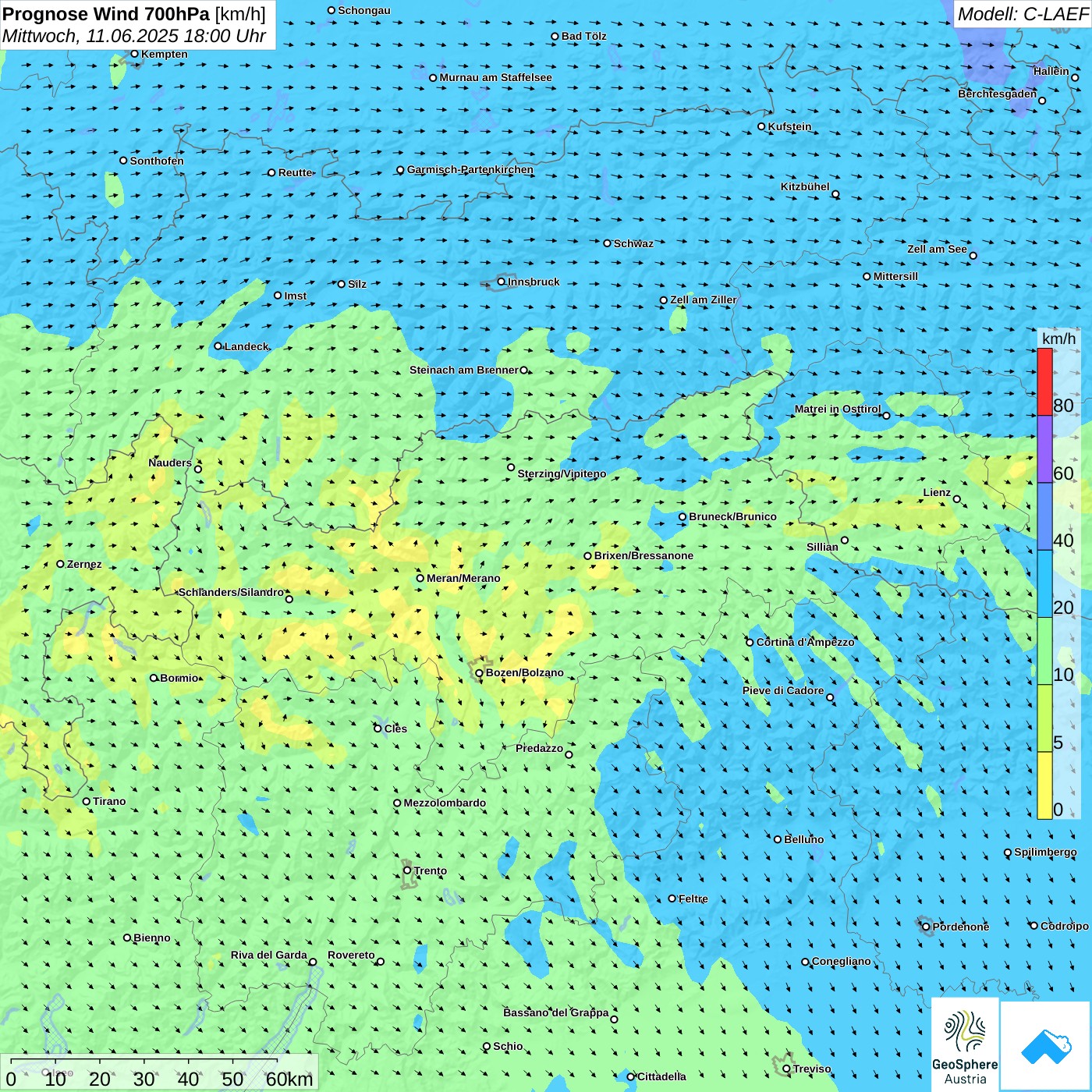The image size is (1092, 1092).
Task: Click the Pordenone label
Action: coord(961,927)
